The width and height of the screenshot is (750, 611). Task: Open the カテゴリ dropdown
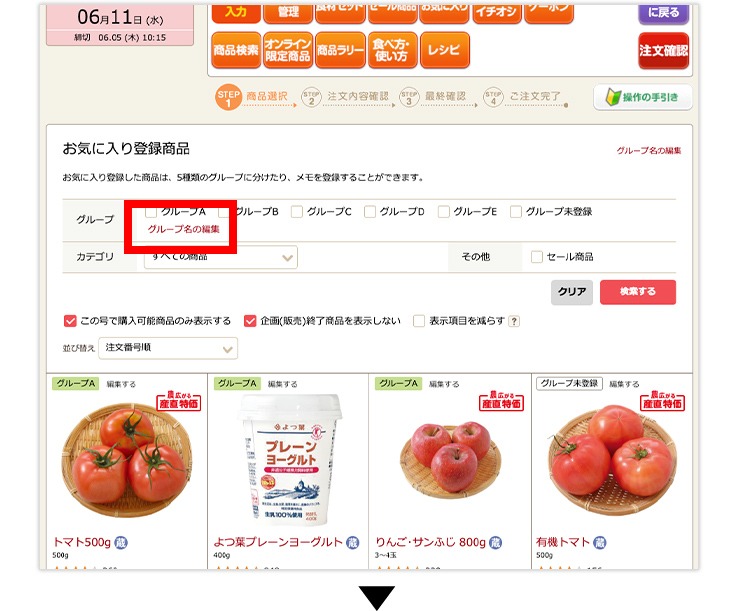tap(221, 257)
